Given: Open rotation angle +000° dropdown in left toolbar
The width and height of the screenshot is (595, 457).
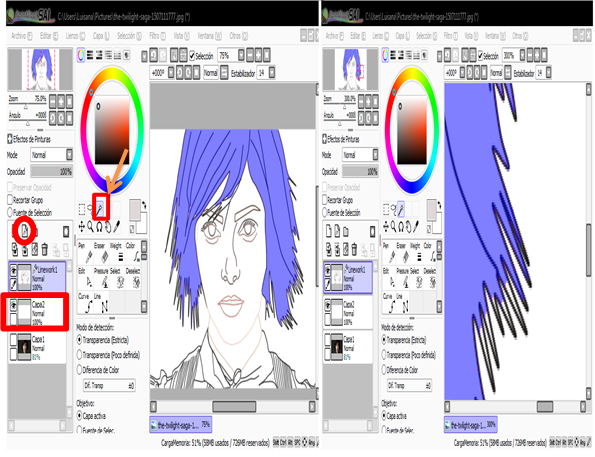Looking at the screenshot, I should coord(171,72).
